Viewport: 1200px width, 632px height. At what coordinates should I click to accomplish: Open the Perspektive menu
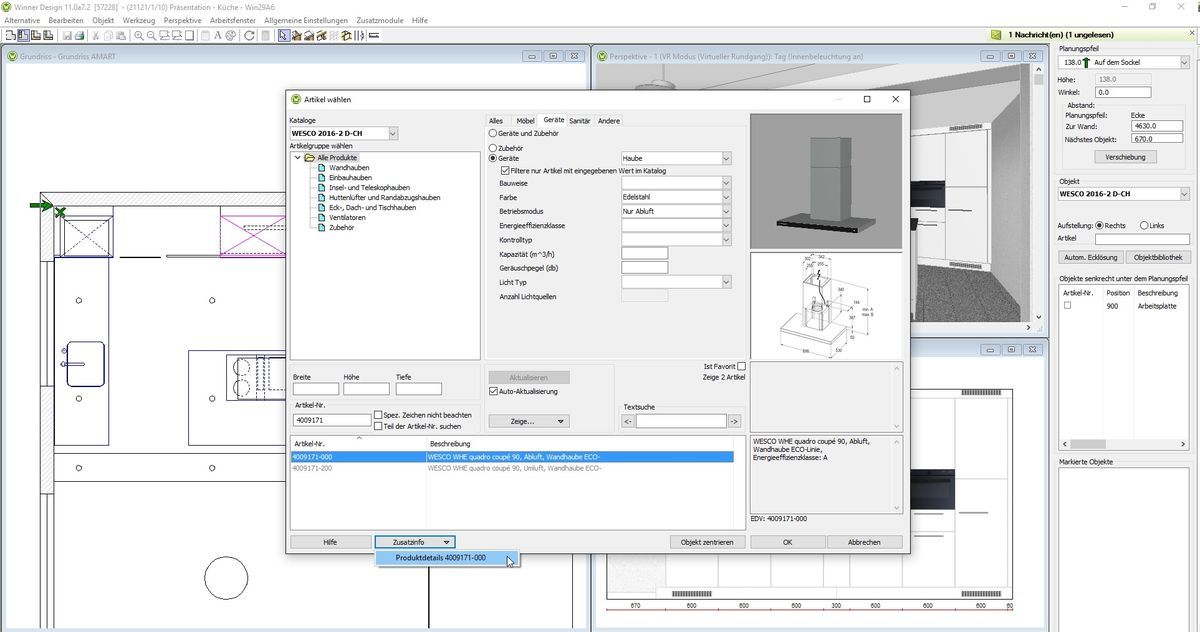(x=181, y=19)
